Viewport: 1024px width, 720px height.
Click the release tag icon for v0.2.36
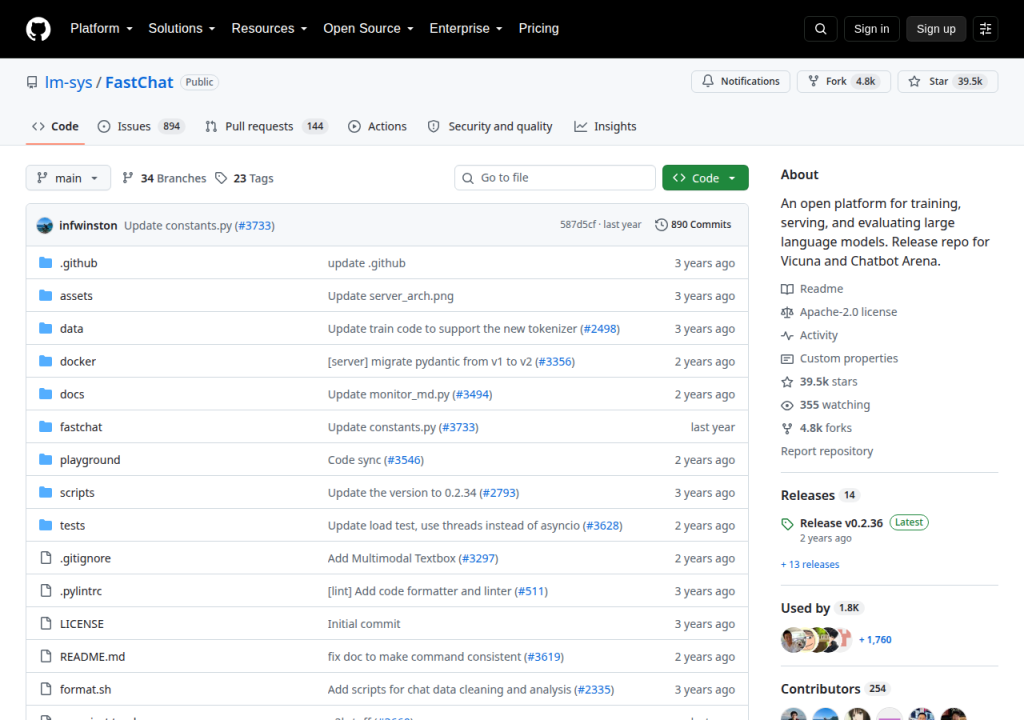[787, 523]
